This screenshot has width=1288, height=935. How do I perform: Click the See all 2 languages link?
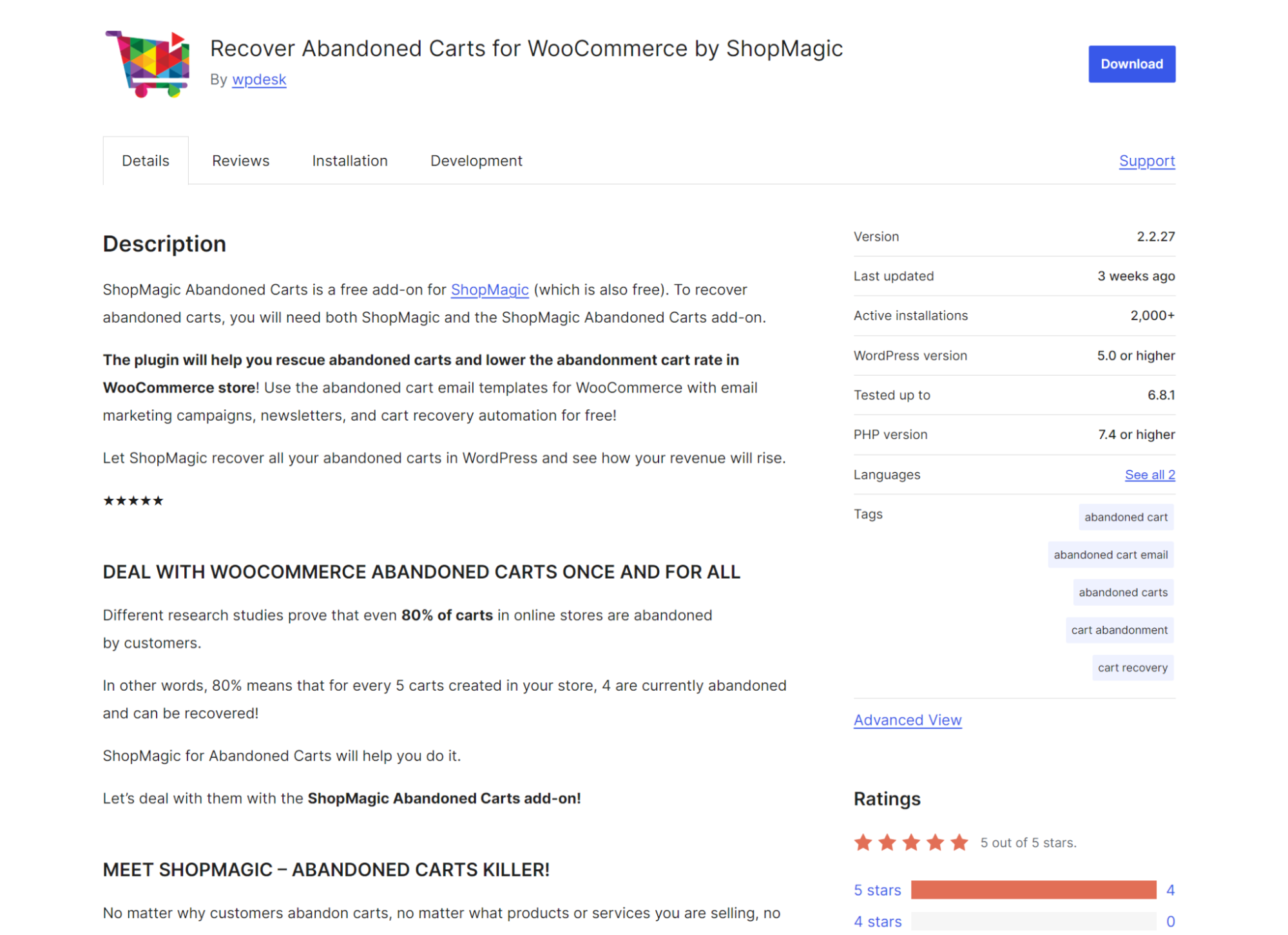tap(1149, 474)
